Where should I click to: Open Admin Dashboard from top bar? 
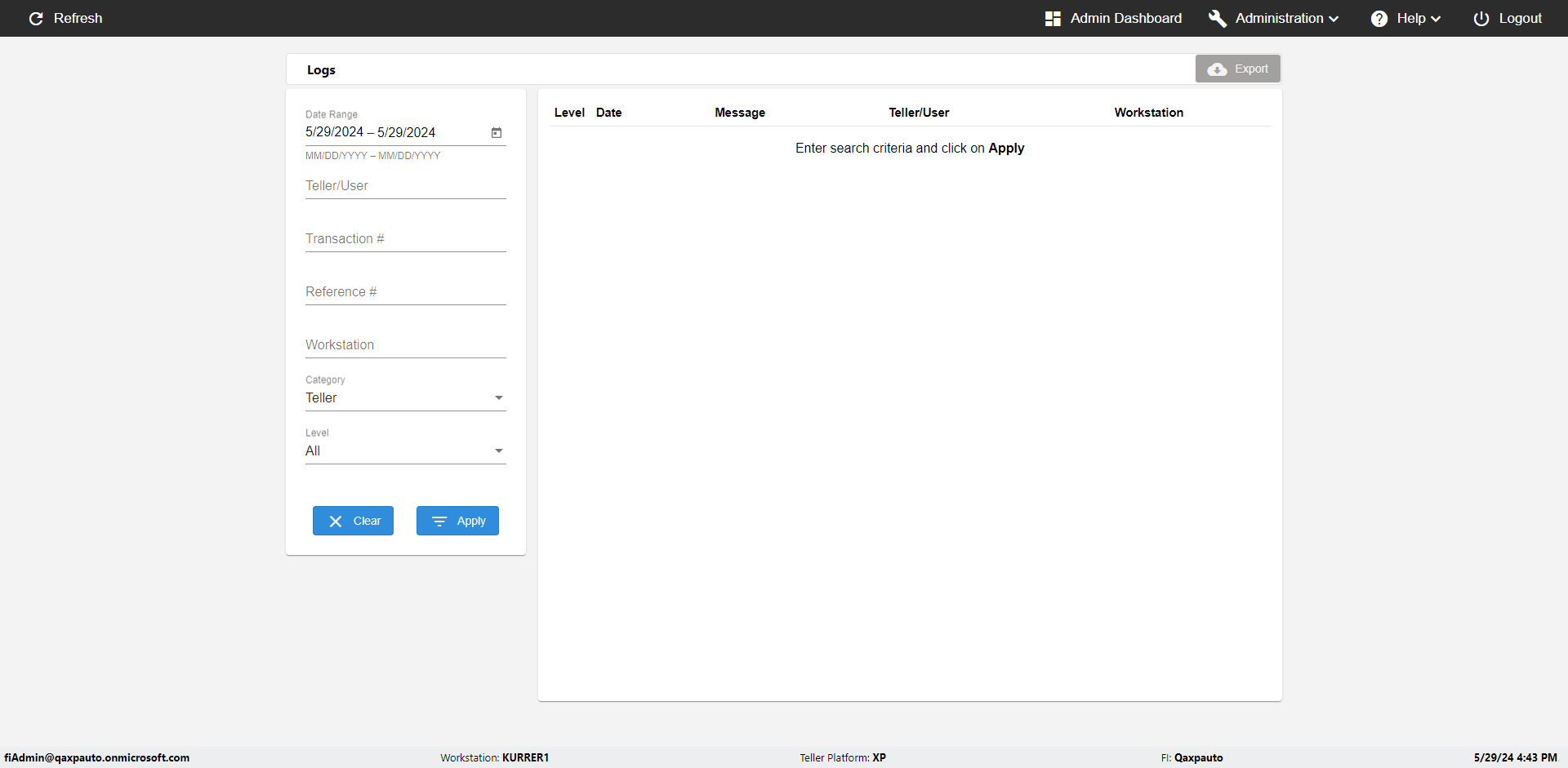[x=1126, y=18]
